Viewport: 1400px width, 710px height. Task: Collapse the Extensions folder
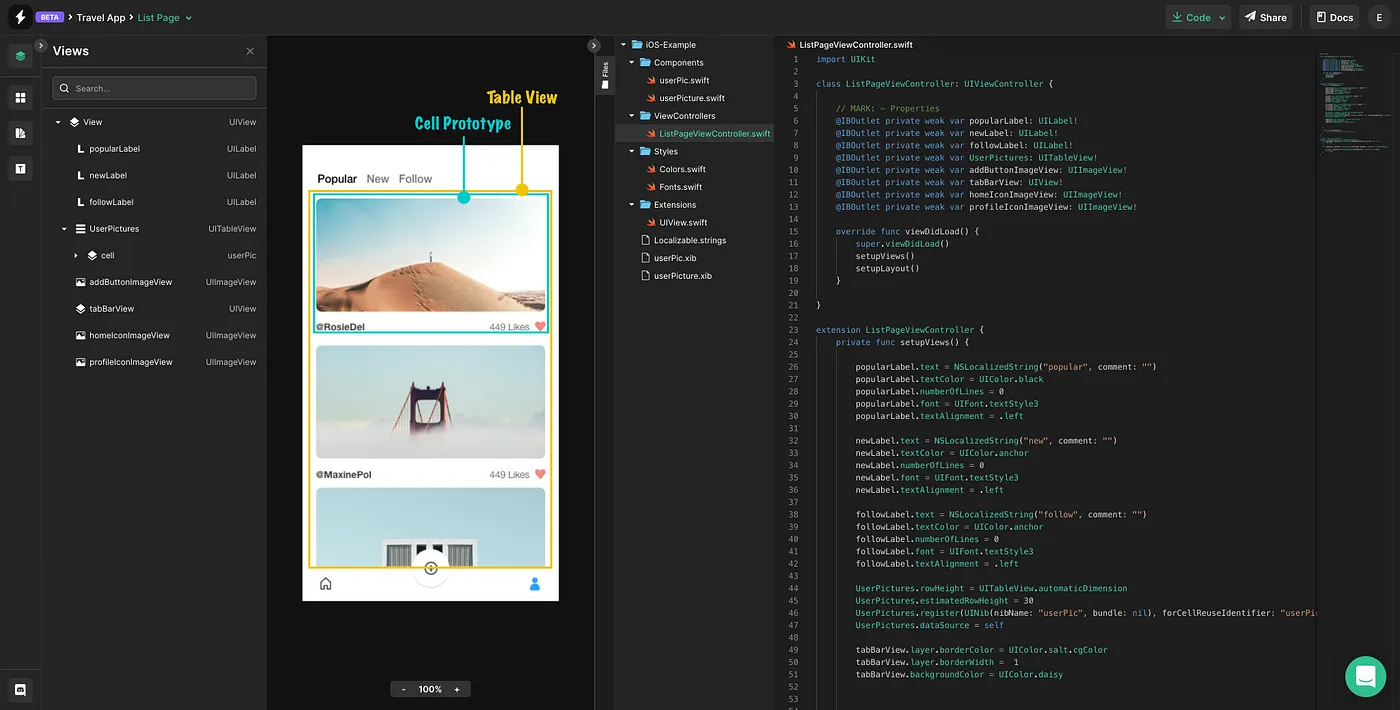coord(632,205)
